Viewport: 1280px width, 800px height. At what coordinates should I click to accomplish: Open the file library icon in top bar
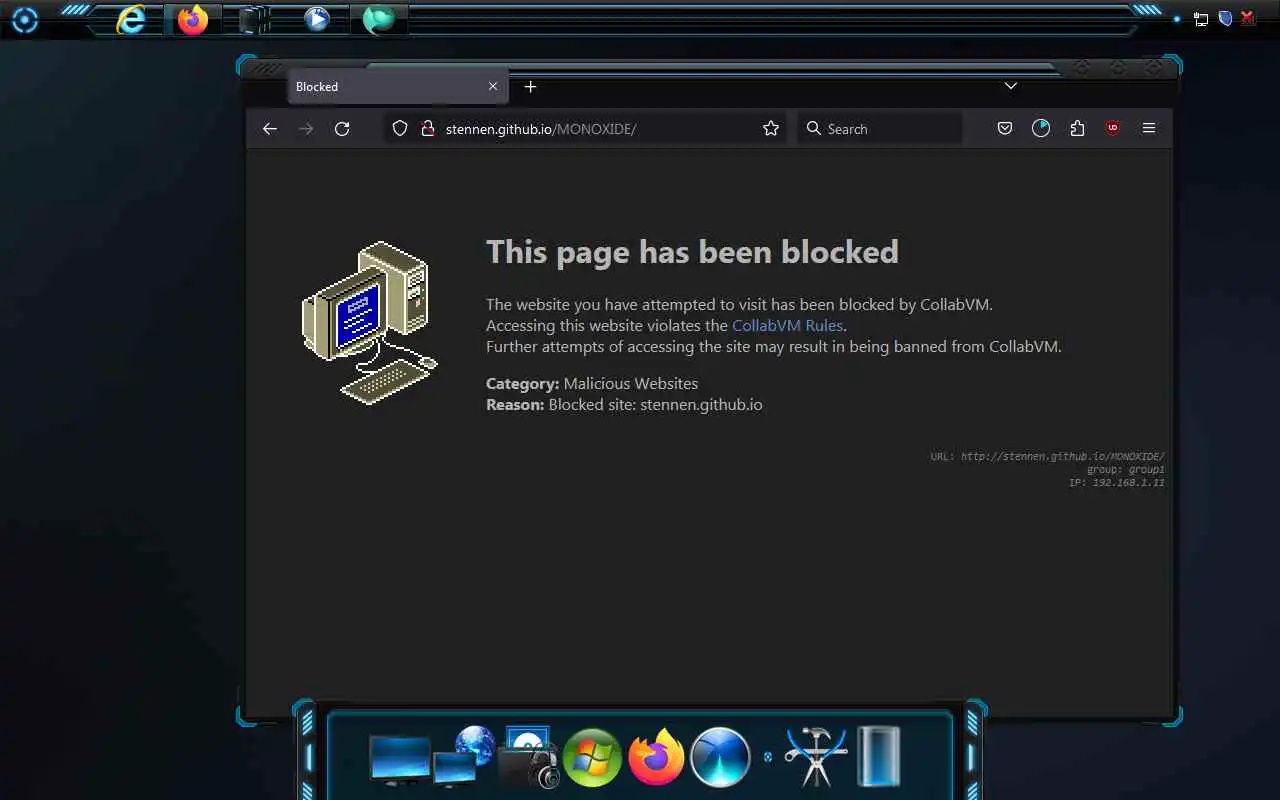click(x=254, y=19)
